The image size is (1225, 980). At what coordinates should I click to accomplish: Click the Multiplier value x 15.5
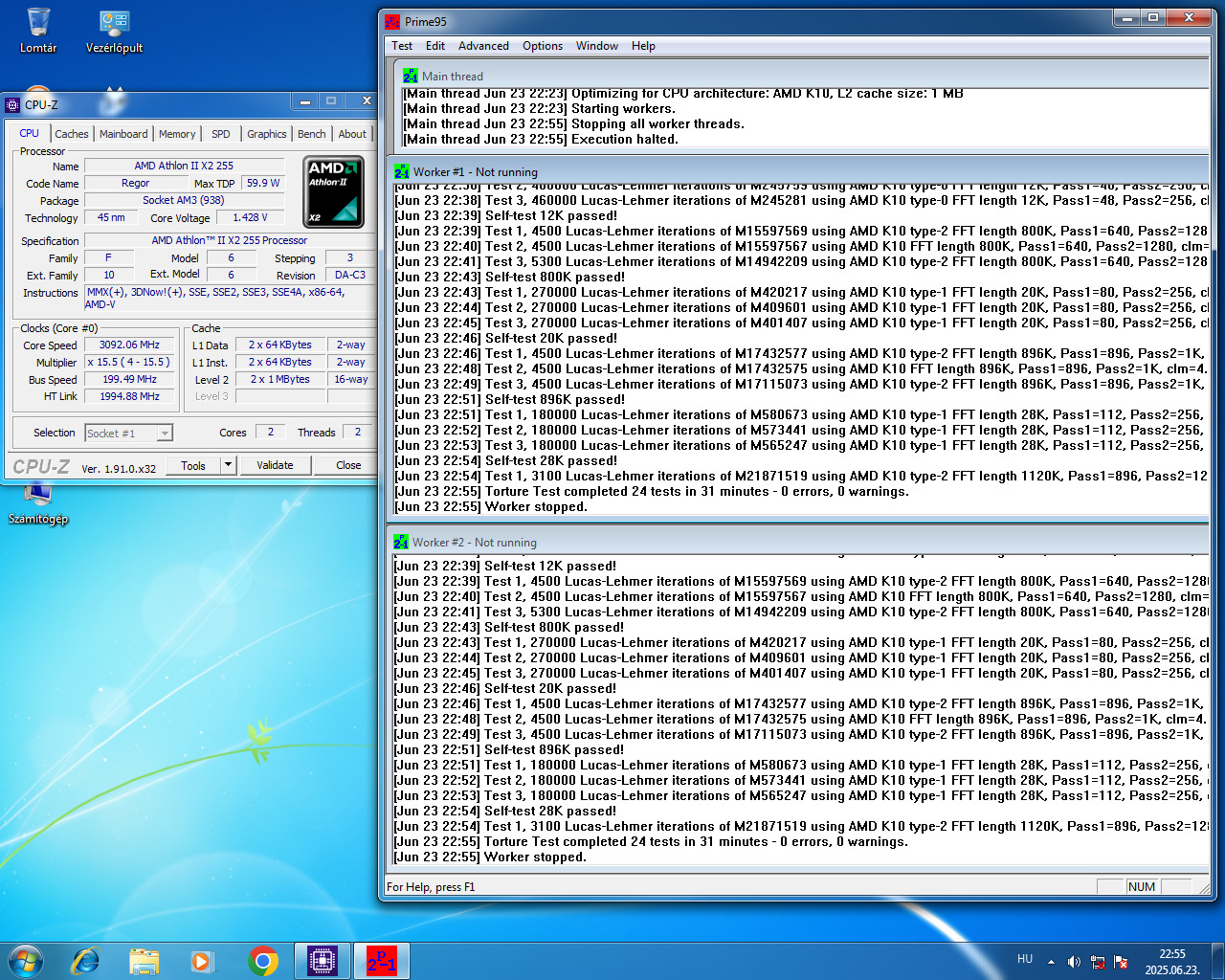pyautogui.click(x=129, y=362)
